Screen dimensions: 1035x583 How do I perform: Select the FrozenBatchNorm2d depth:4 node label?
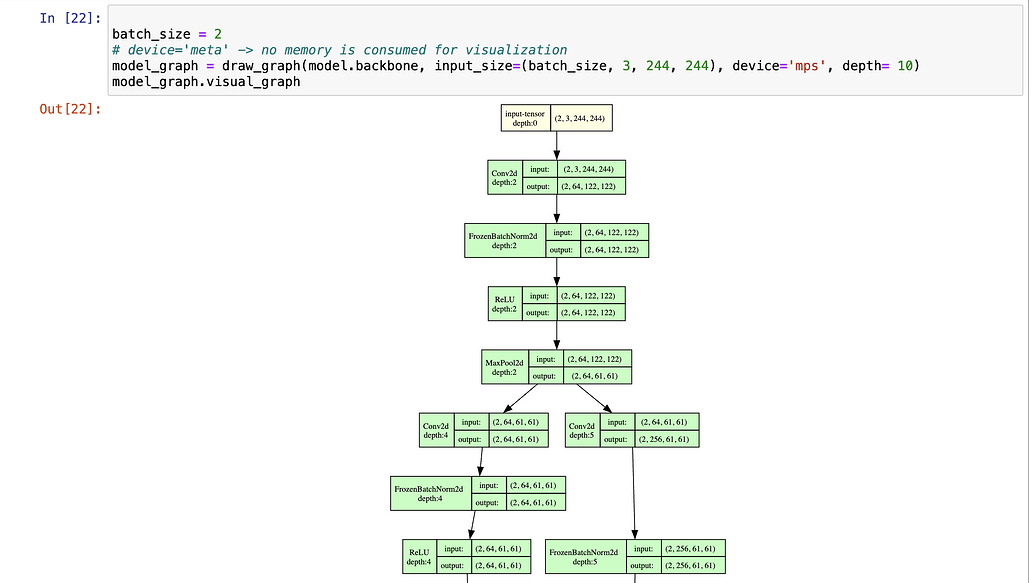coord(428,493)
